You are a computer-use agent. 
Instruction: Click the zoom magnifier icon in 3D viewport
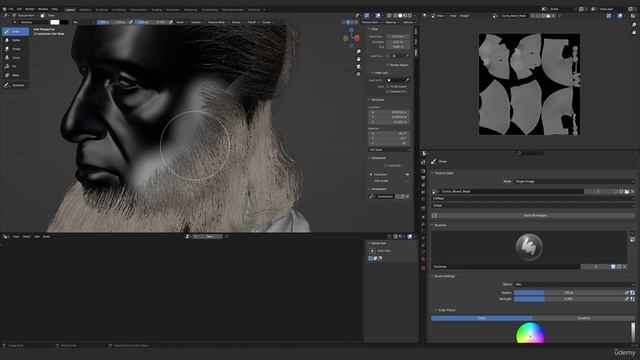[x=358, y=52]
